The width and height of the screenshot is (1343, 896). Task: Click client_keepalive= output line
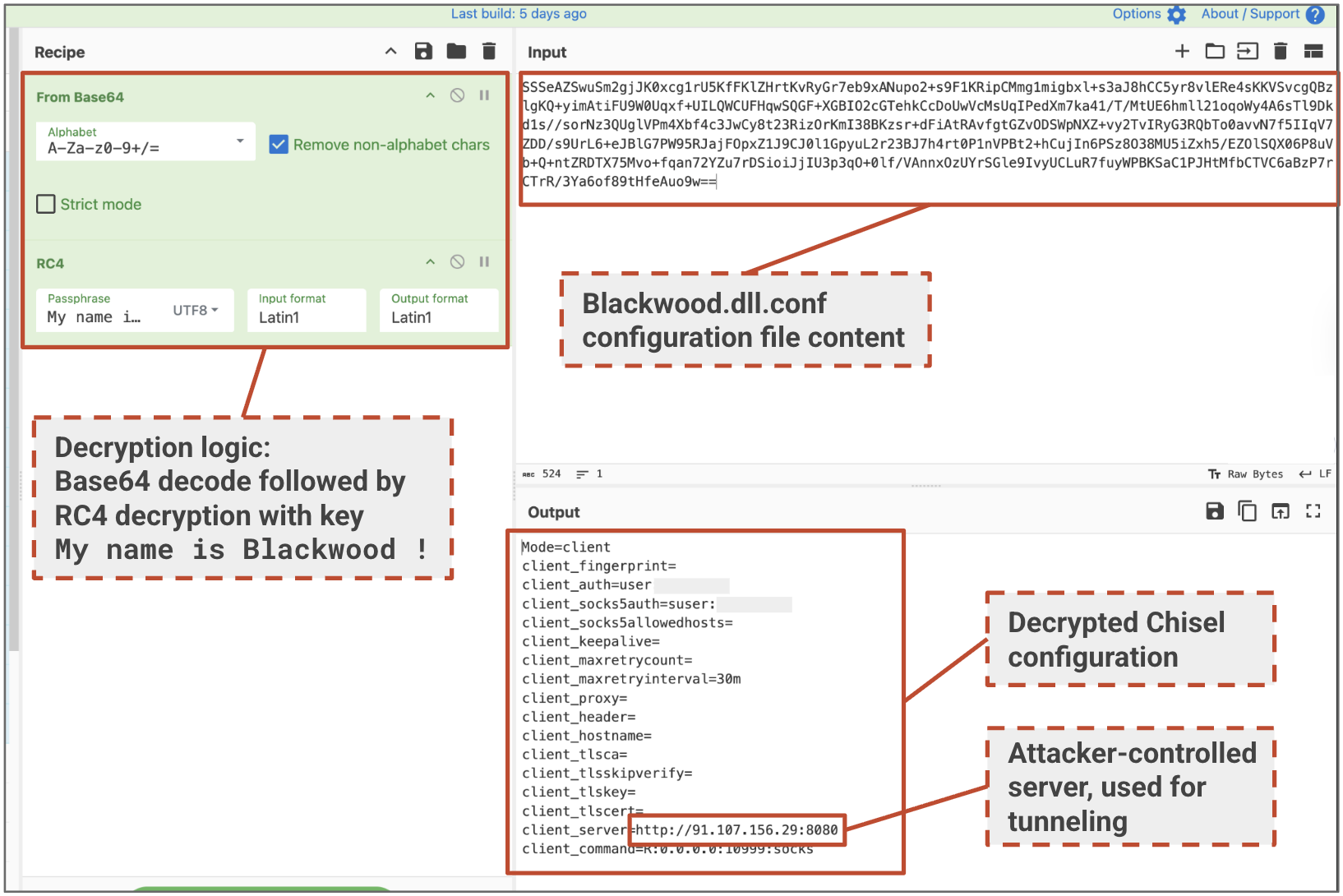coord(591,642)
